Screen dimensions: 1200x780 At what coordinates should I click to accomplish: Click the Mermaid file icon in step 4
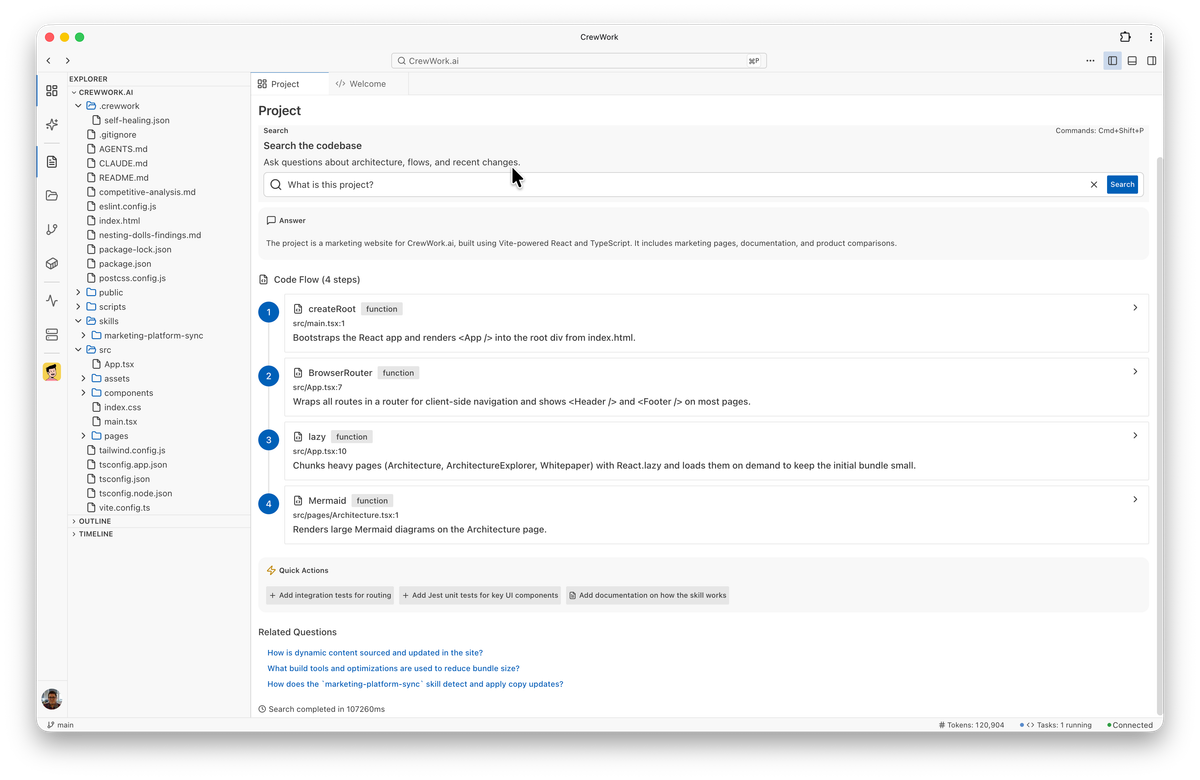click(x=298, y=501)
